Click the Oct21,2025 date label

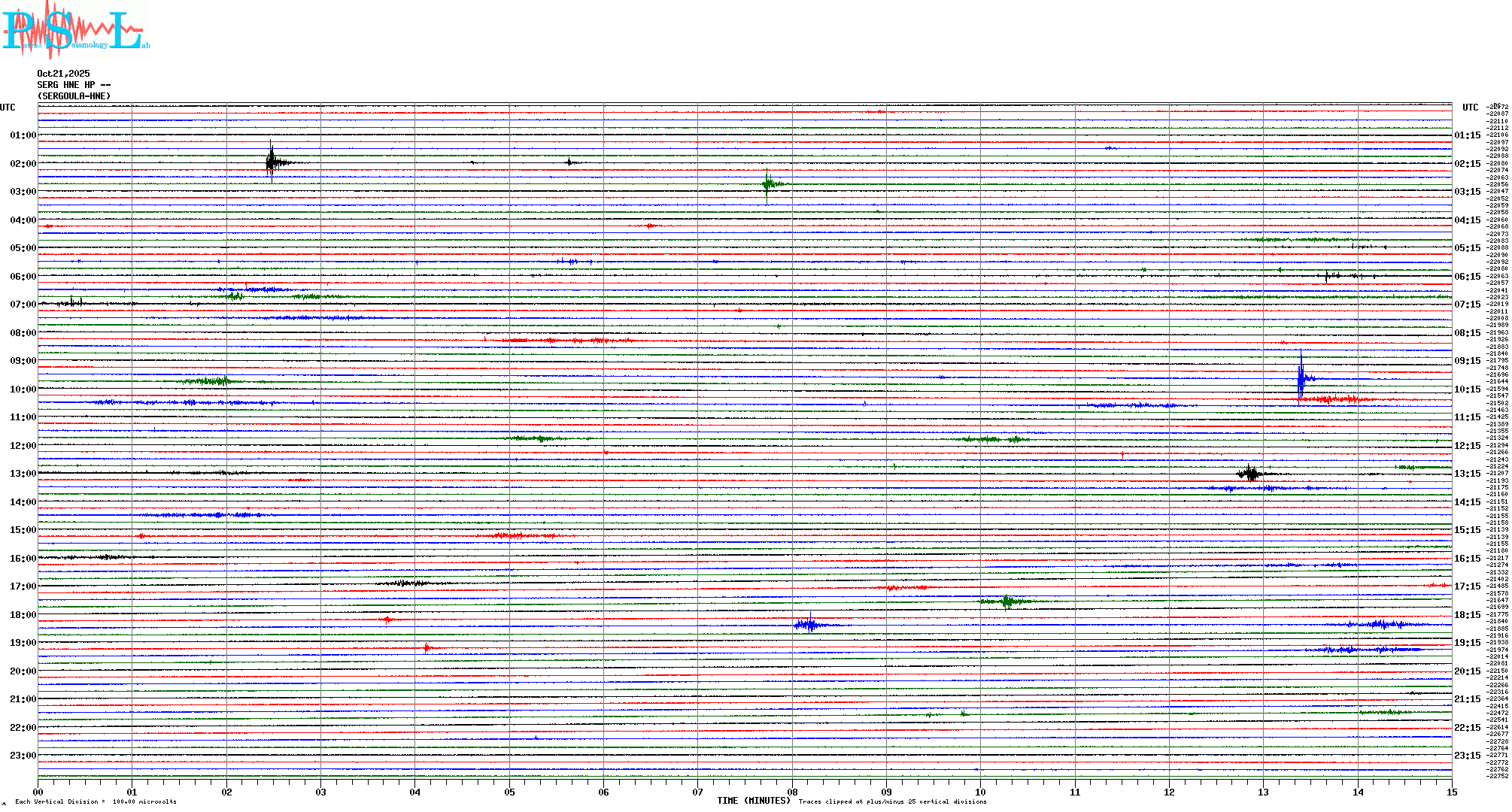(63, 74)
